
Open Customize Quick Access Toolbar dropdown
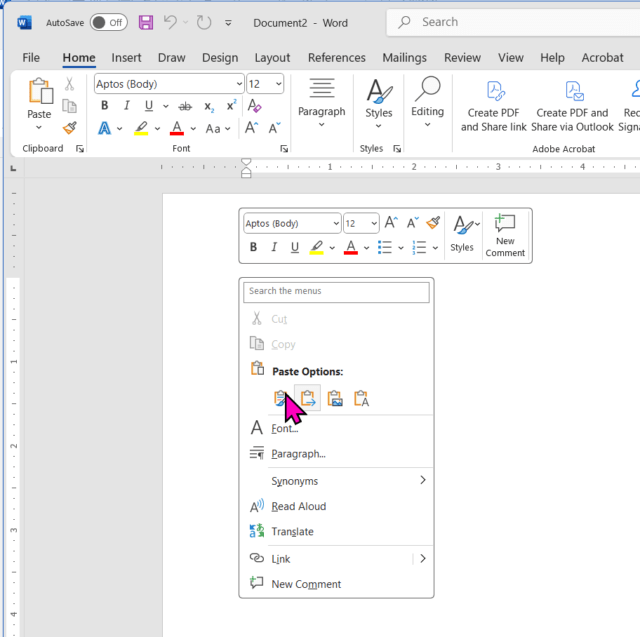228,23
